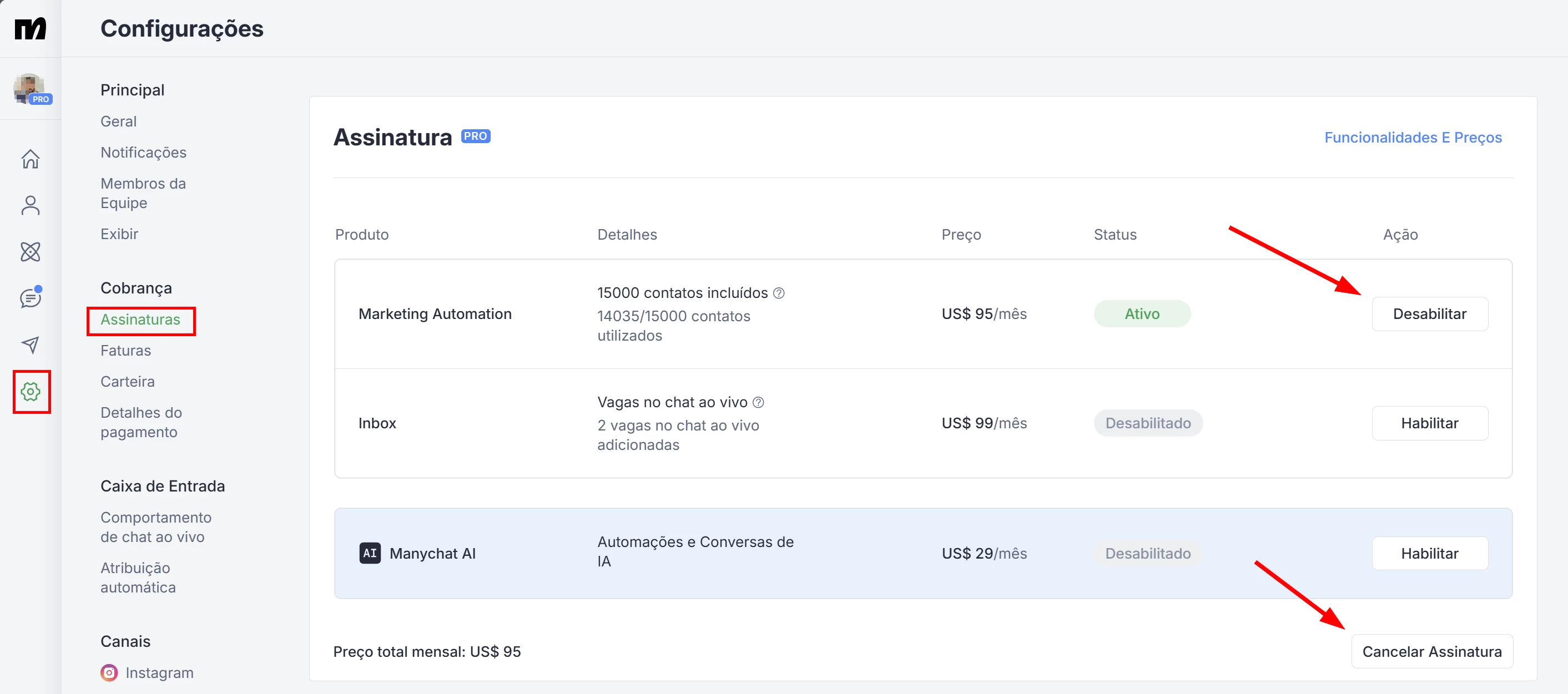Open Settings gear icon in sidebar
1568x694 pixels.
31,392
